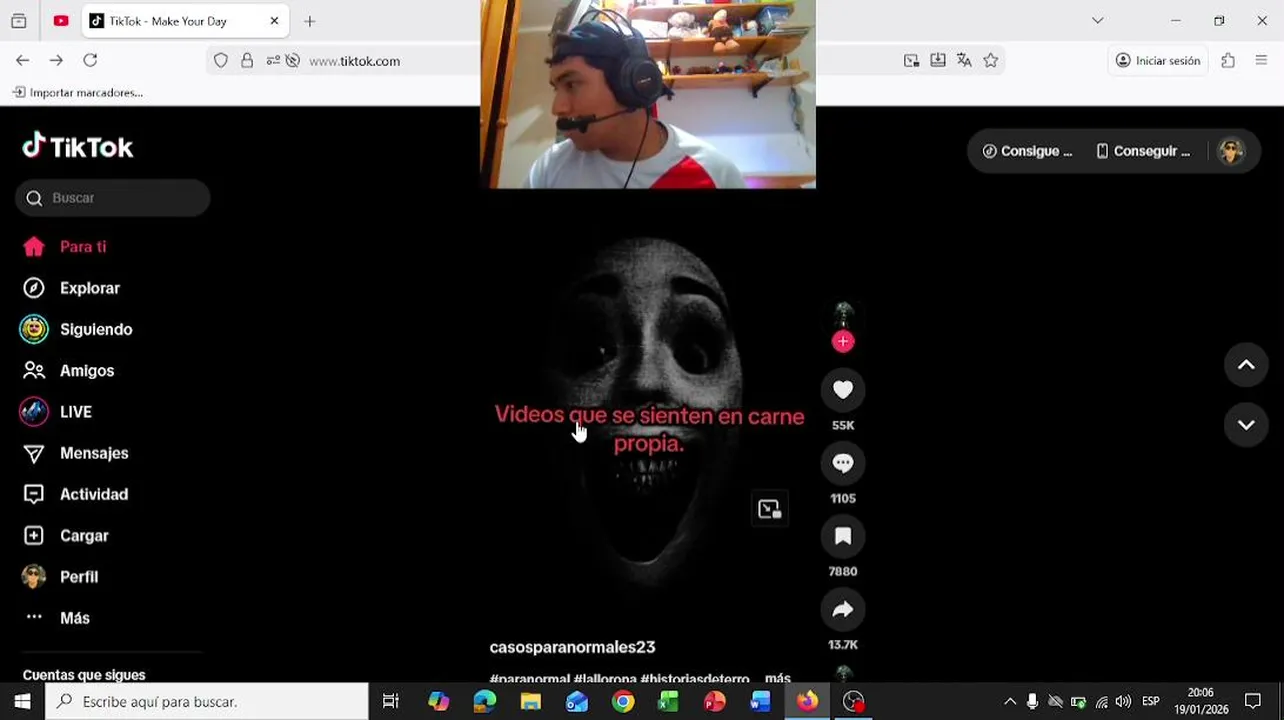
Task: Open the Cargar upload page
Action: [x=65, y=536]
